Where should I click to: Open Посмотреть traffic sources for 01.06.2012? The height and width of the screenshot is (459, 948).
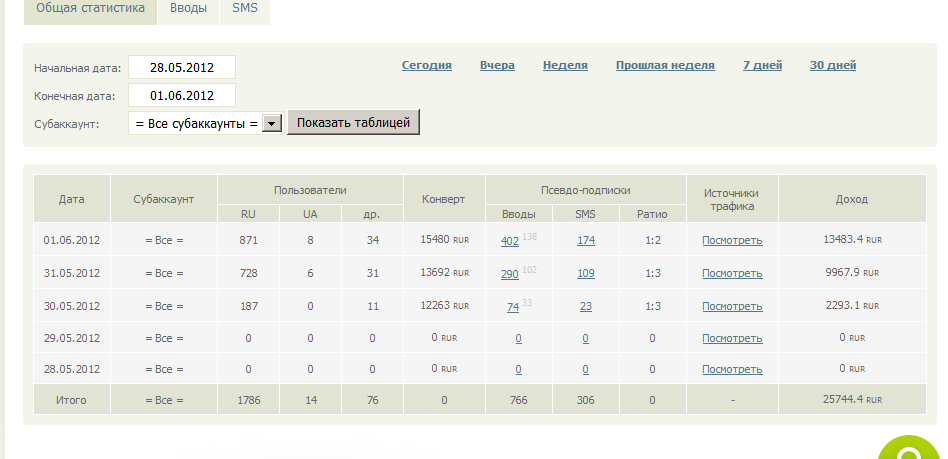pyautogui.click(x=732, y=240)
